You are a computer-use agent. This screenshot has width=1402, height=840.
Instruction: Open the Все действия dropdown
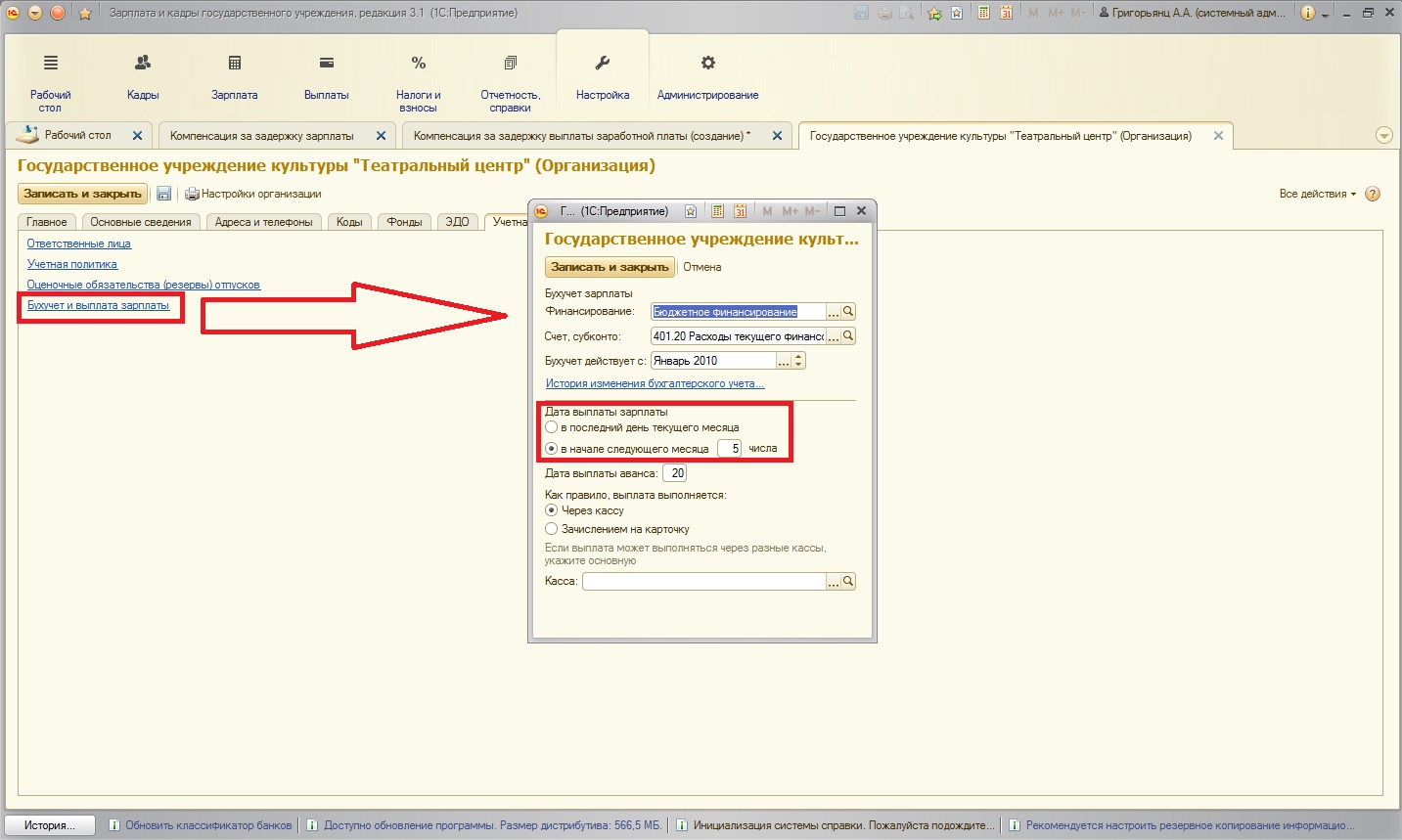point(1318,194)
